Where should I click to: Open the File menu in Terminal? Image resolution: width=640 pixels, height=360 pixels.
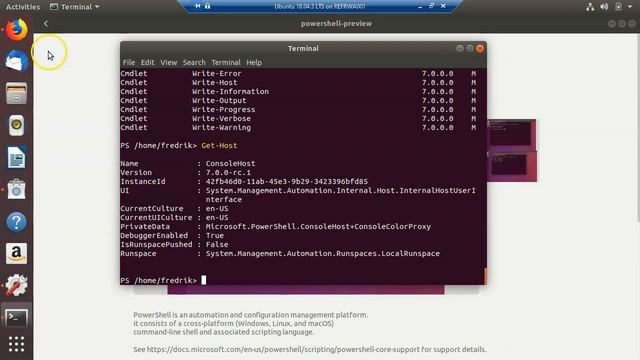coord(129,62)
